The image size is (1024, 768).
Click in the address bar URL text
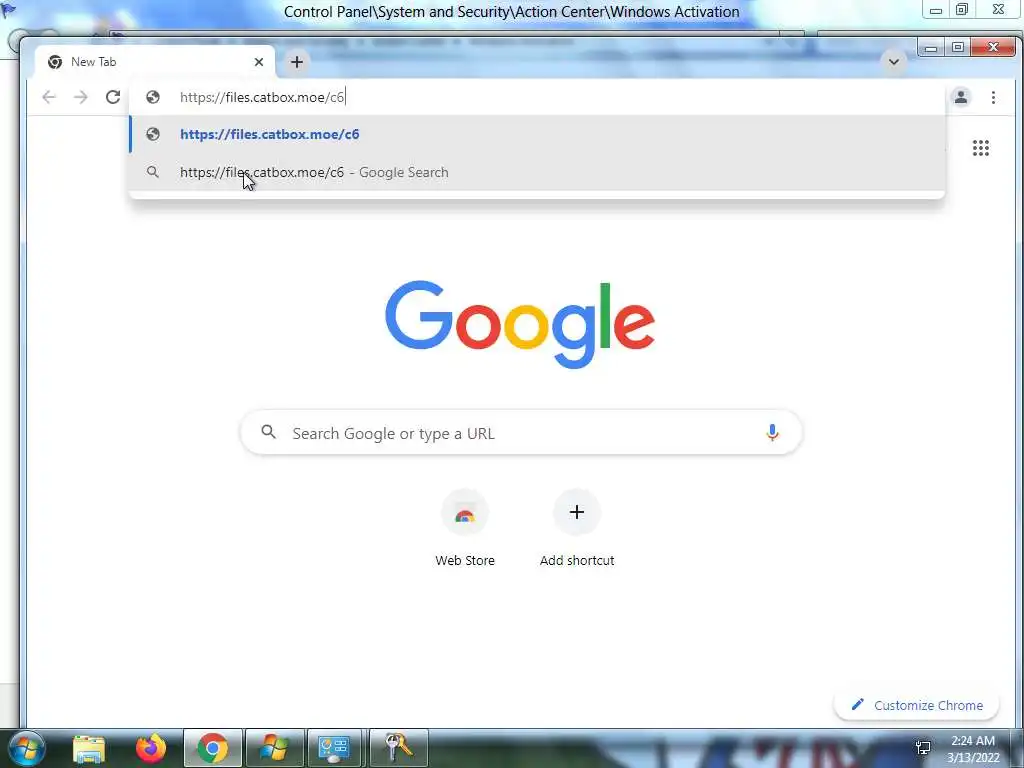262,97
